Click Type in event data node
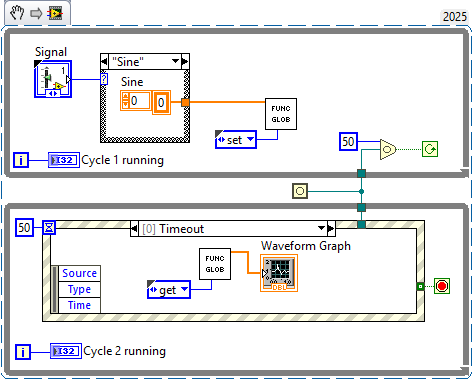This screenshot has width=473, height=380. [79, 289]
